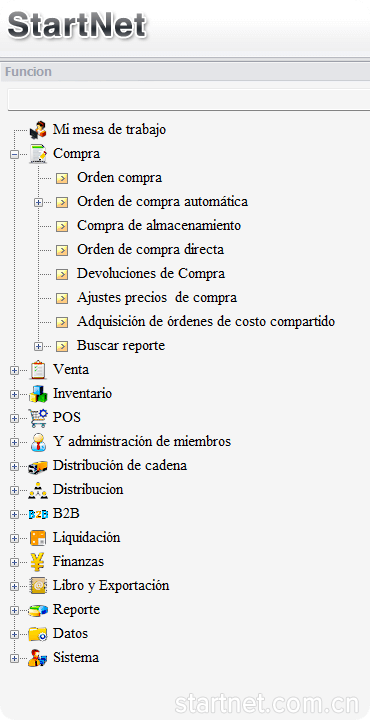Select Ajustes precios de compra
This screenshot has height=720, width=370.
[157, 298]
